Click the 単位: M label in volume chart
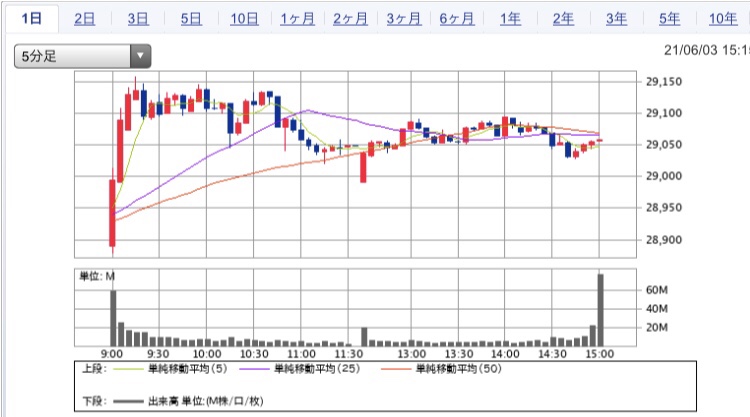This screenshot has width=750, height=417. tap(97, 276)
